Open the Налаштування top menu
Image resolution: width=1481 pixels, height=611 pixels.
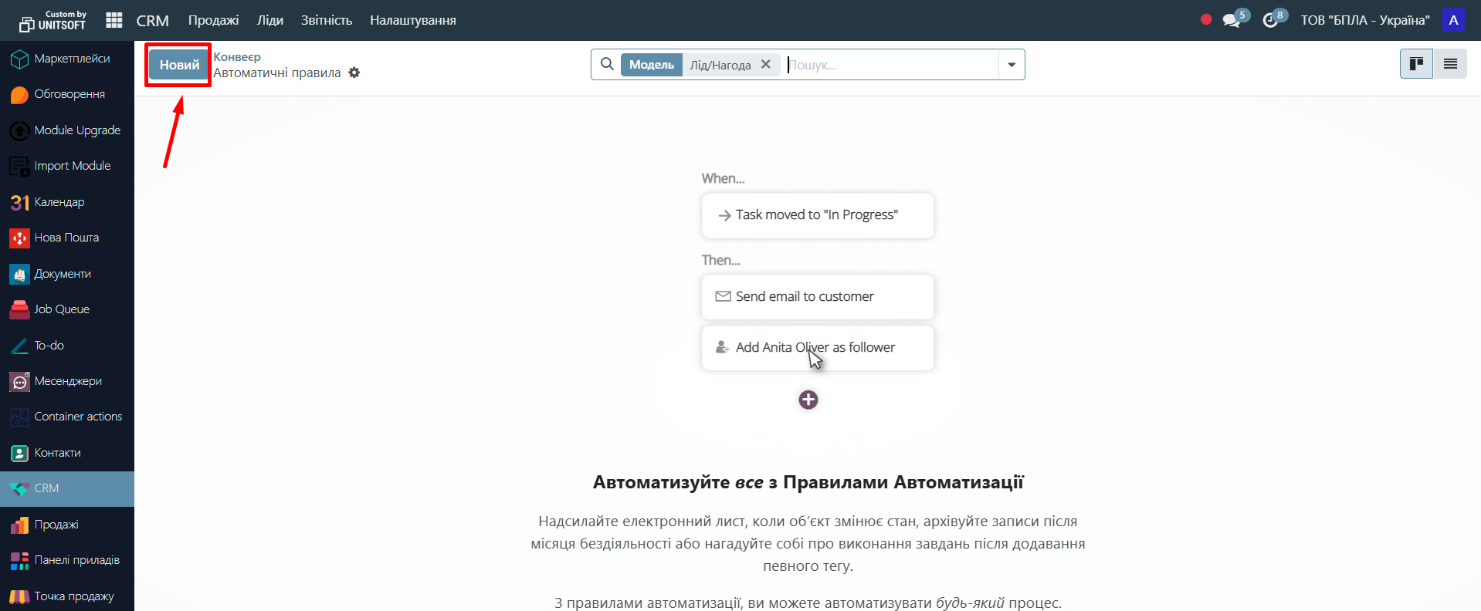tap(413, 20)
